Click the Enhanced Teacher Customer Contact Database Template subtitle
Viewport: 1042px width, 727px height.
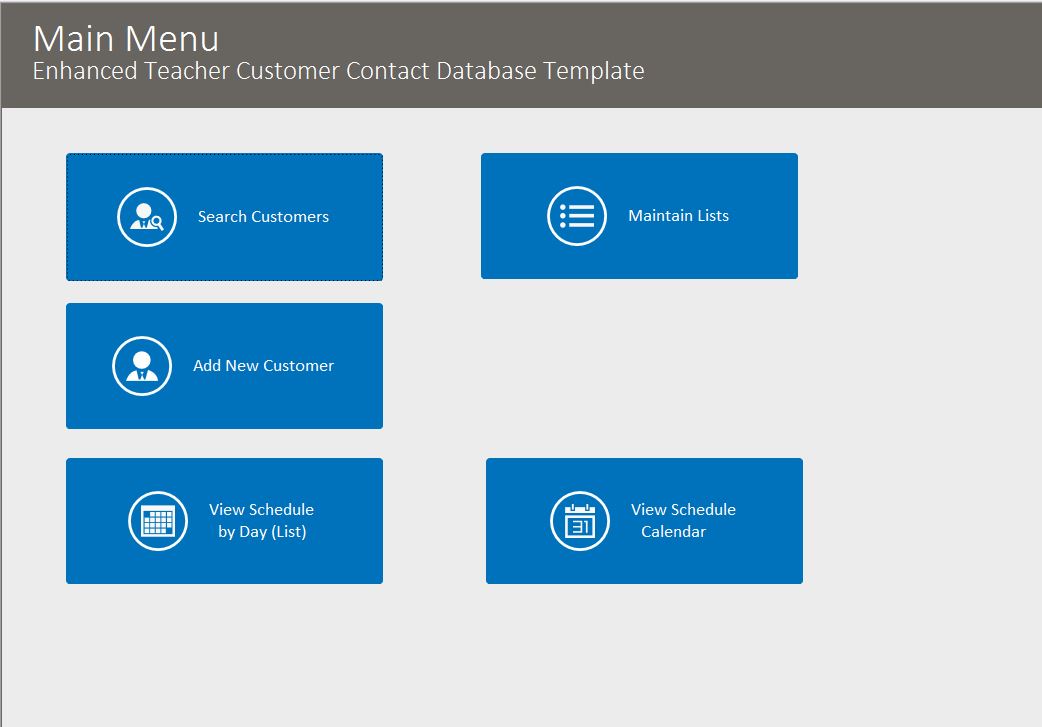coord(338,70)
